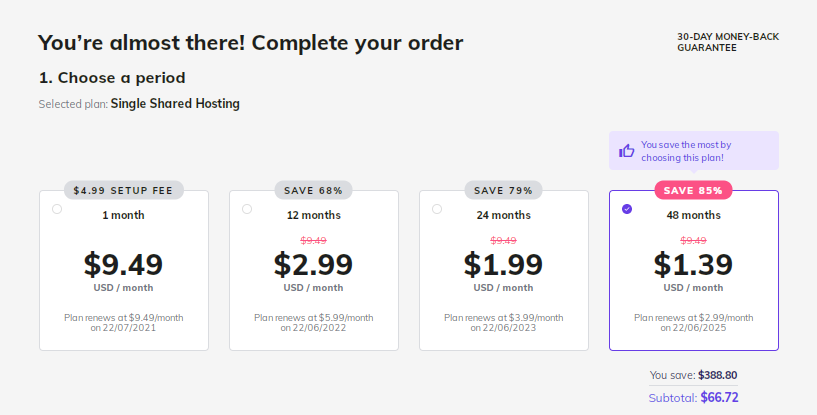This screenshot has width=817, height=415.
Task: Click the SAVE 85% badge
Action: tap(693, 190)
